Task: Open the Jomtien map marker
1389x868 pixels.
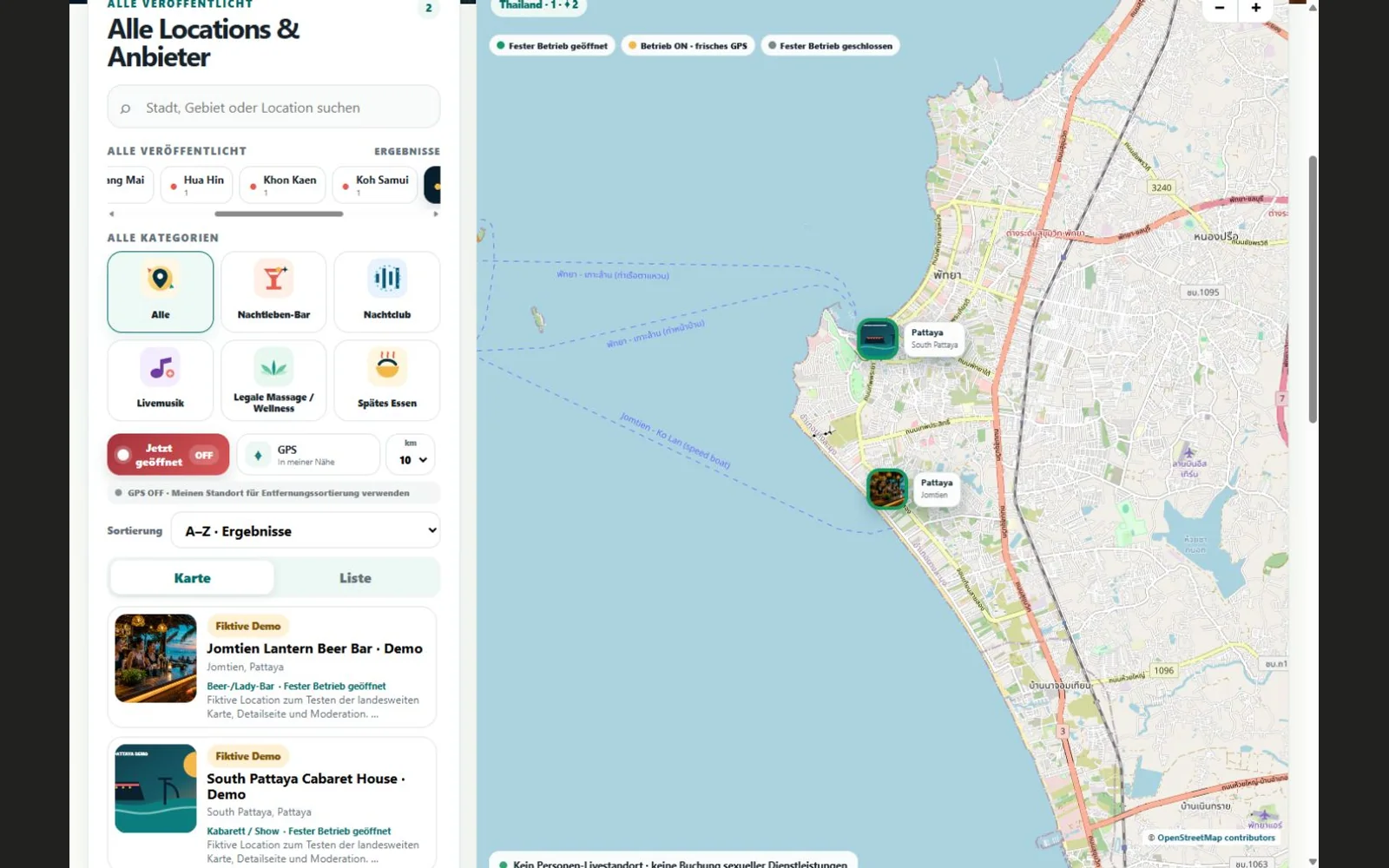Action: pos(886,489)
